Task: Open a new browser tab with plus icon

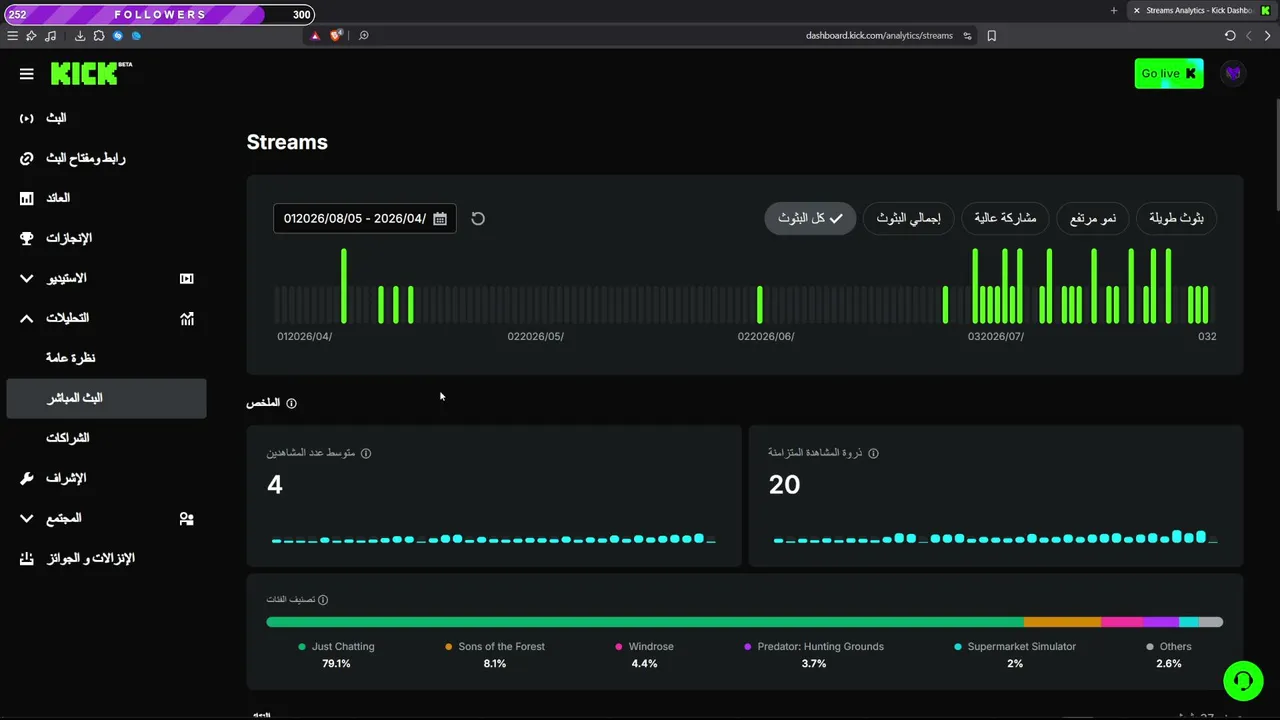Action: (x=1114, y=10)
